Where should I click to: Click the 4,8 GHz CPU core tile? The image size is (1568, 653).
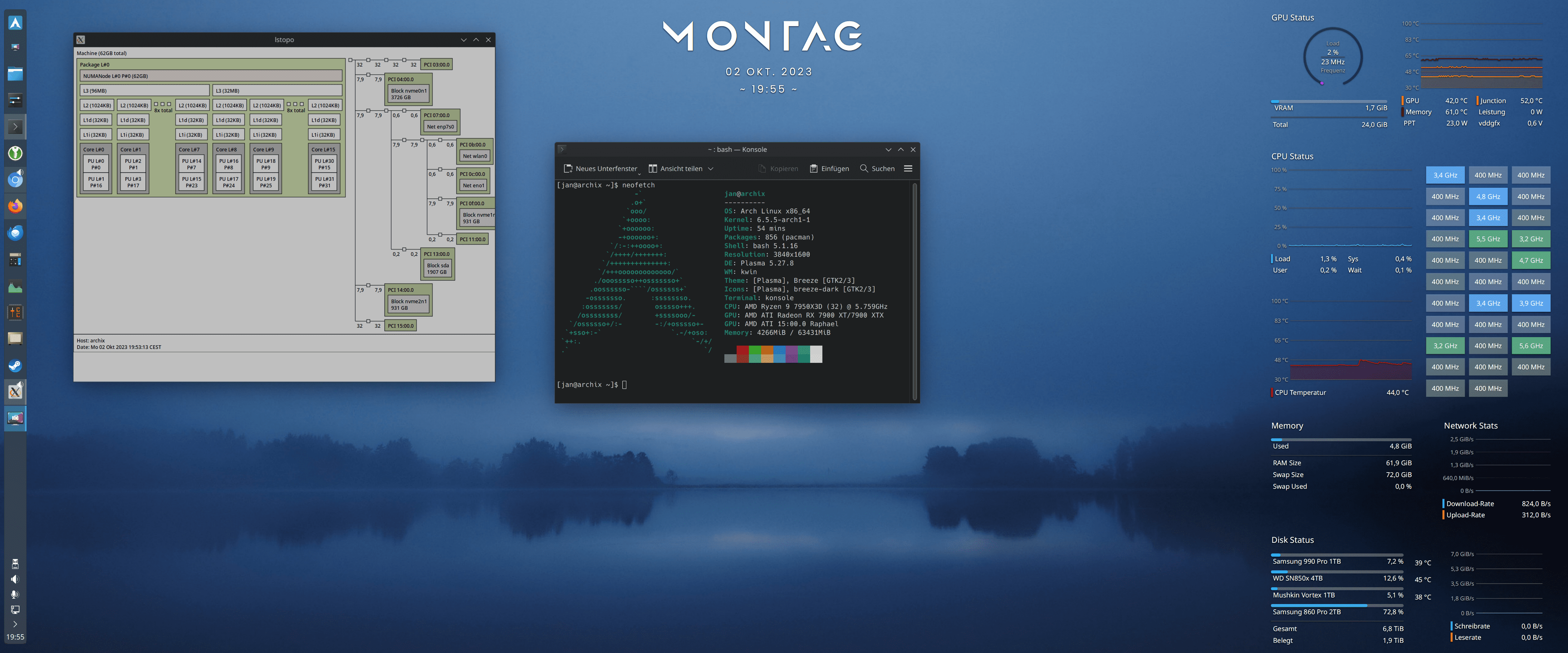(x=1488, y=197)
